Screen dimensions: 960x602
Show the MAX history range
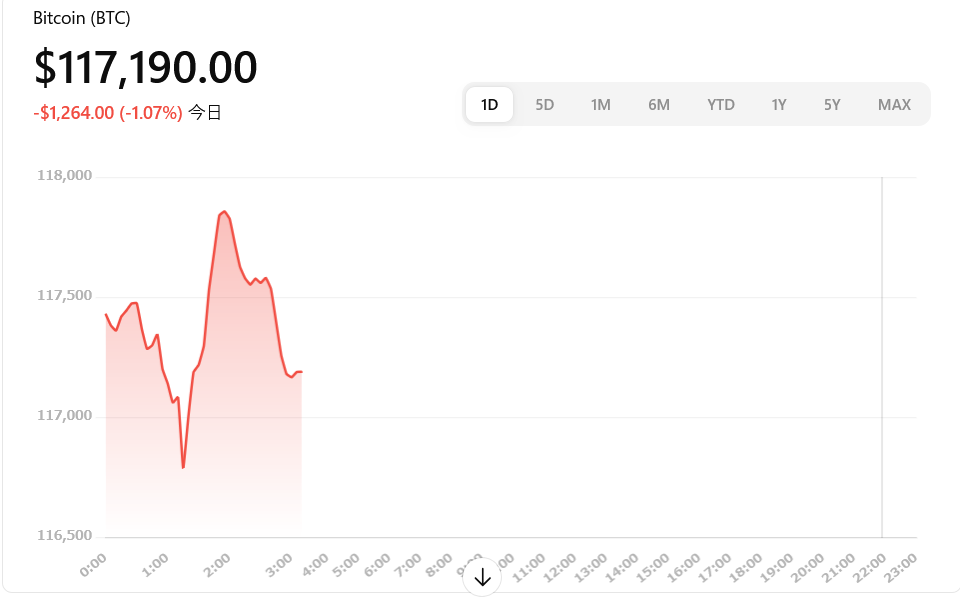point(894,105)
